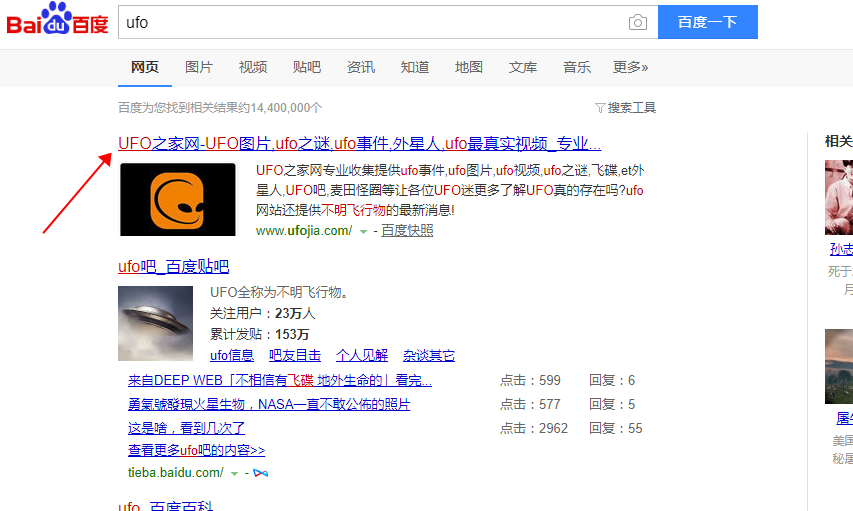The image size is (853, 511).
Task: Open the 百度快照 cached page link
Action: pyautogui.click(x=407, y=231)
